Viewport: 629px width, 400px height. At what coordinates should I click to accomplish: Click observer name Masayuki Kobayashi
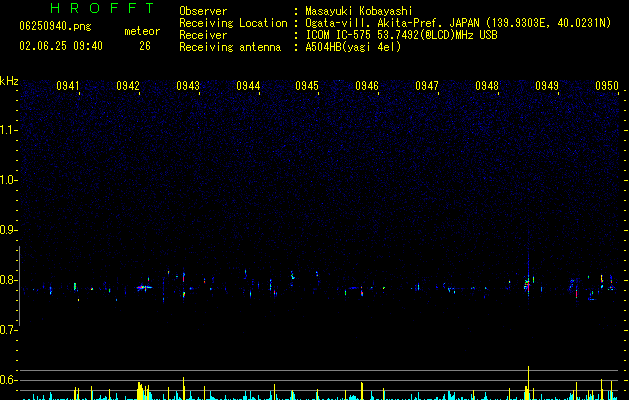pos(359,11)
